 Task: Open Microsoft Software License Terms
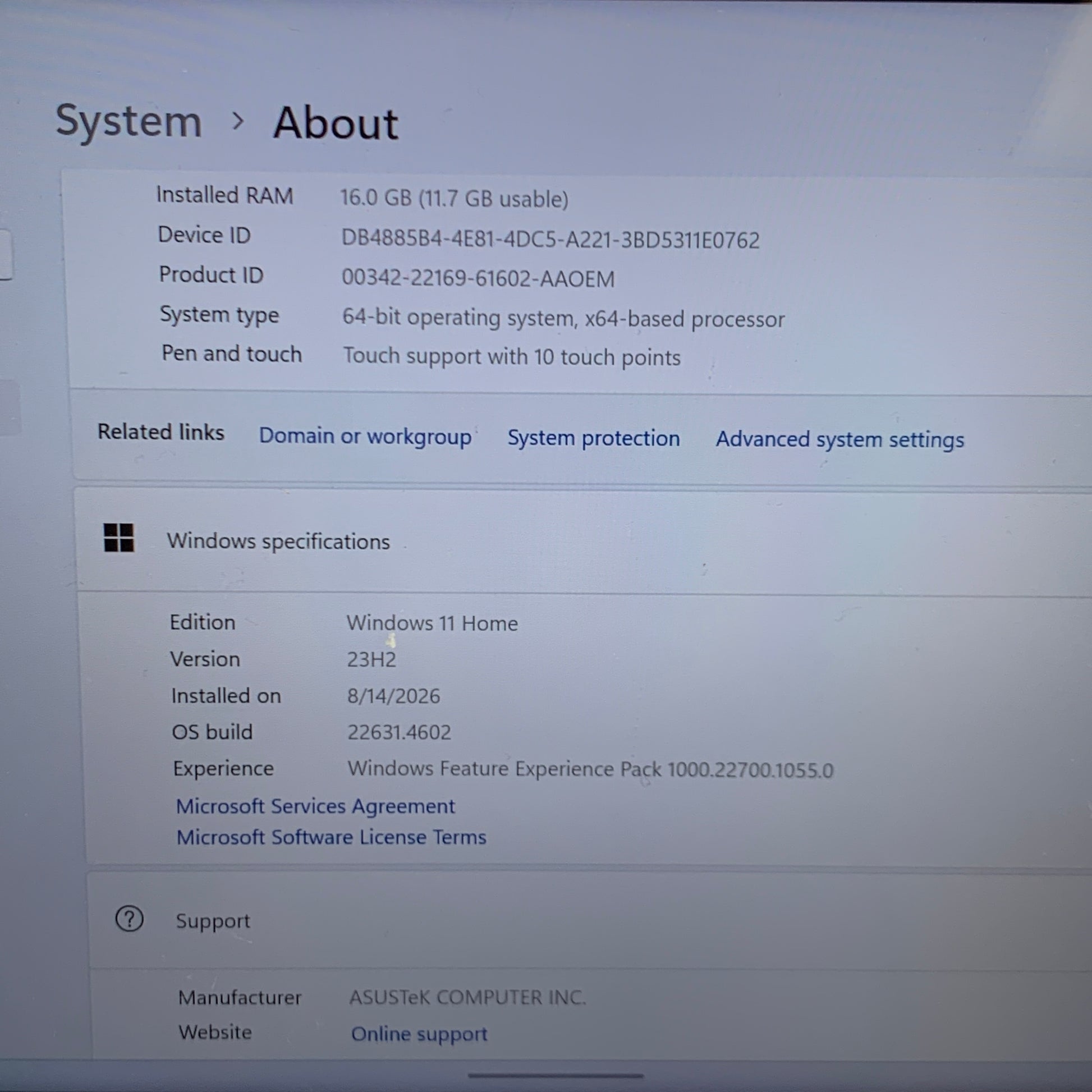coord(331,837)
